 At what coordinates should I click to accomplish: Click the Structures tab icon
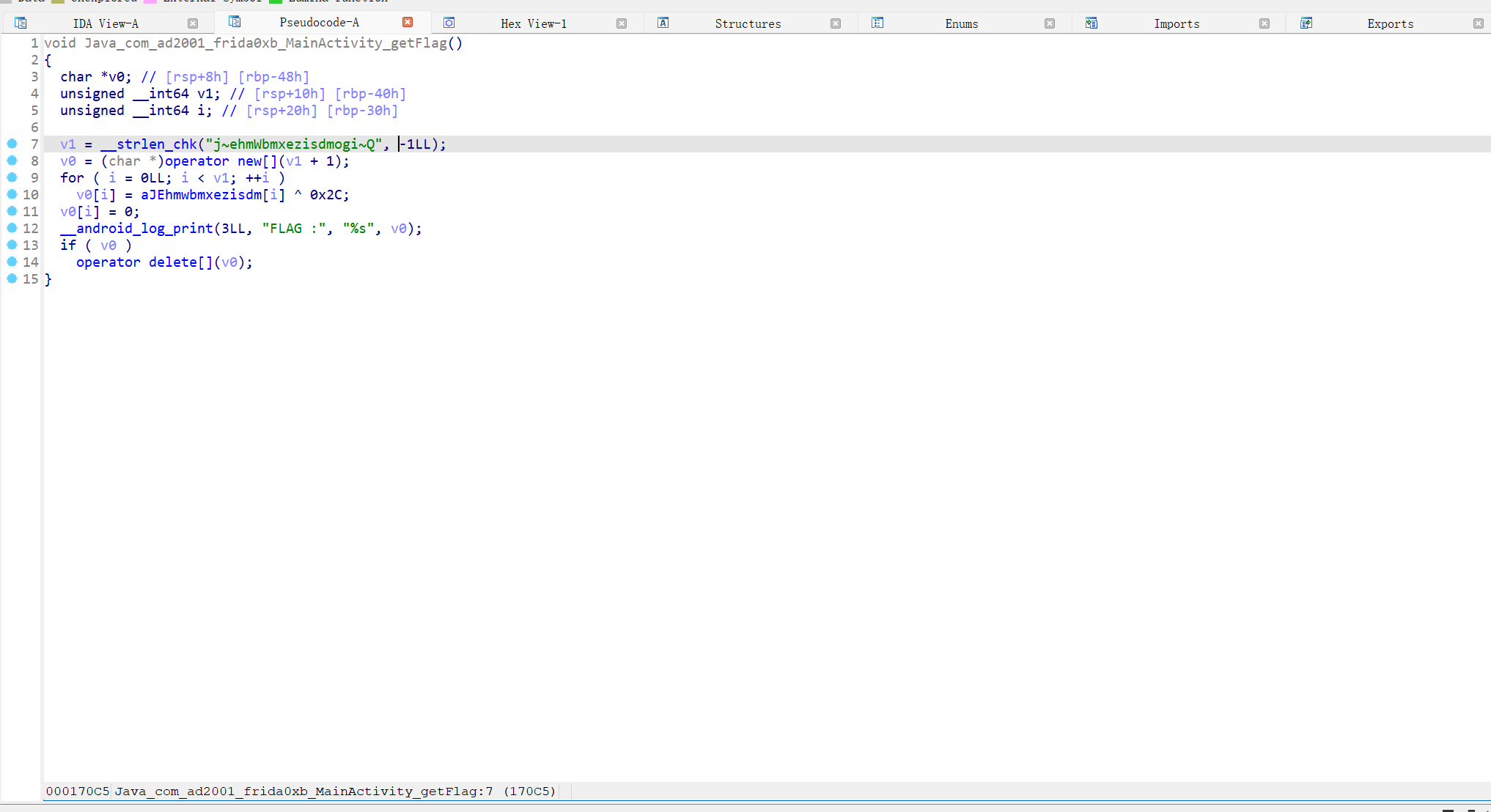[663, 23]
